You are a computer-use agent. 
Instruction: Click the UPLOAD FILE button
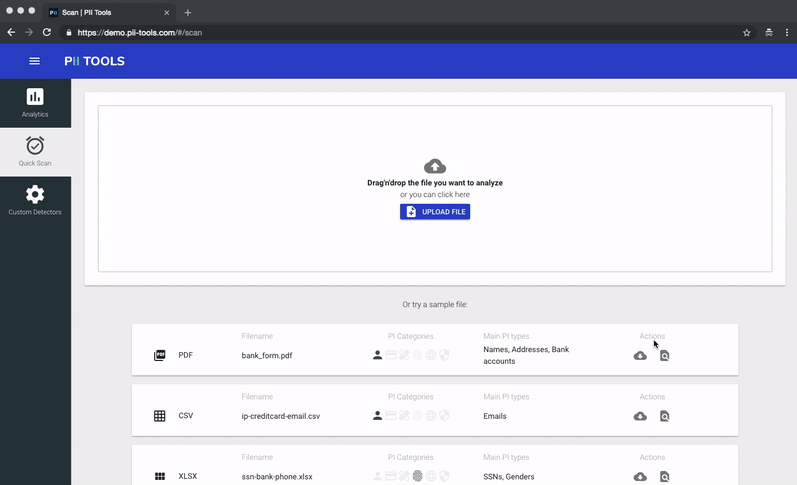point(435,211)
